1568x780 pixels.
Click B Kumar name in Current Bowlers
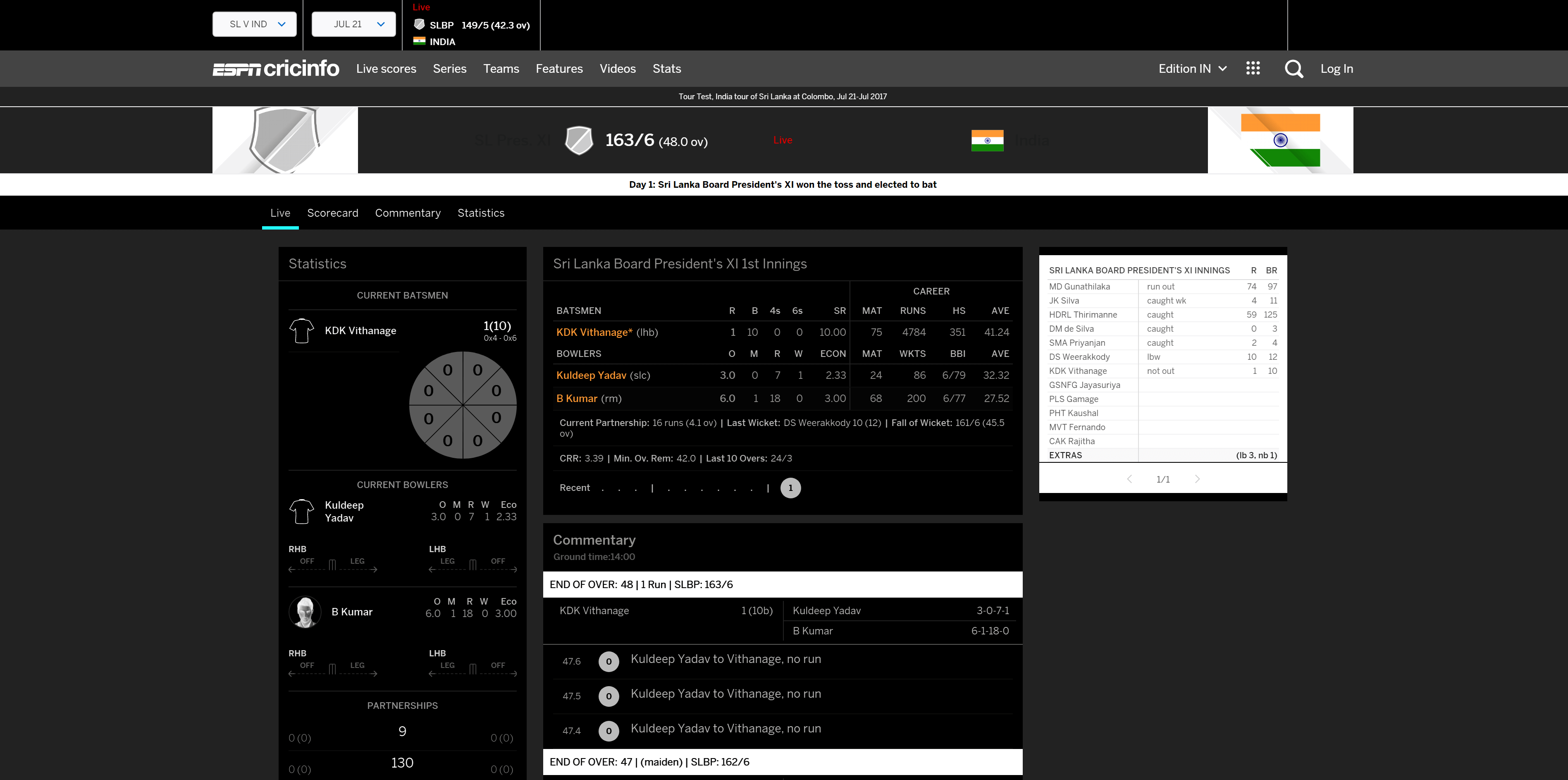pyautogui.click(x=352, y=612)
